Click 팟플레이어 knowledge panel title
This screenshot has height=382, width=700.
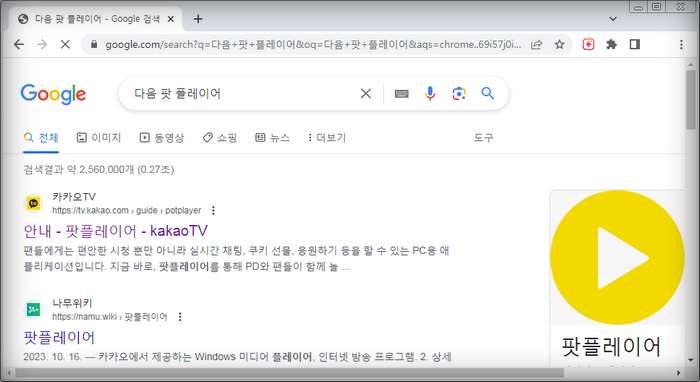[x=611, y=347]
